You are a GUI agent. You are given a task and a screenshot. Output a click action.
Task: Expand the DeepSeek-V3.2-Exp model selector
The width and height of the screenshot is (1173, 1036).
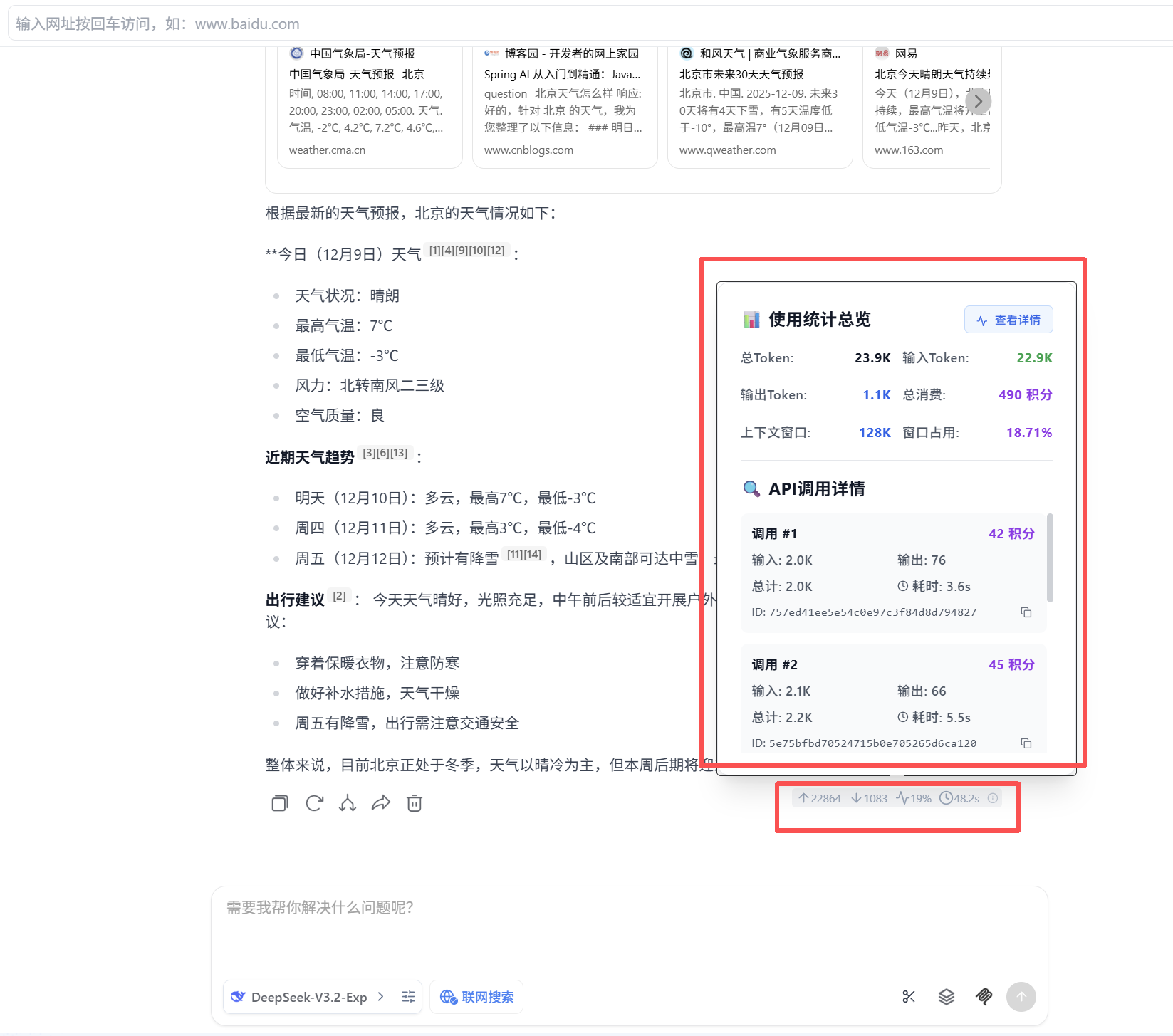click(310, 997)
